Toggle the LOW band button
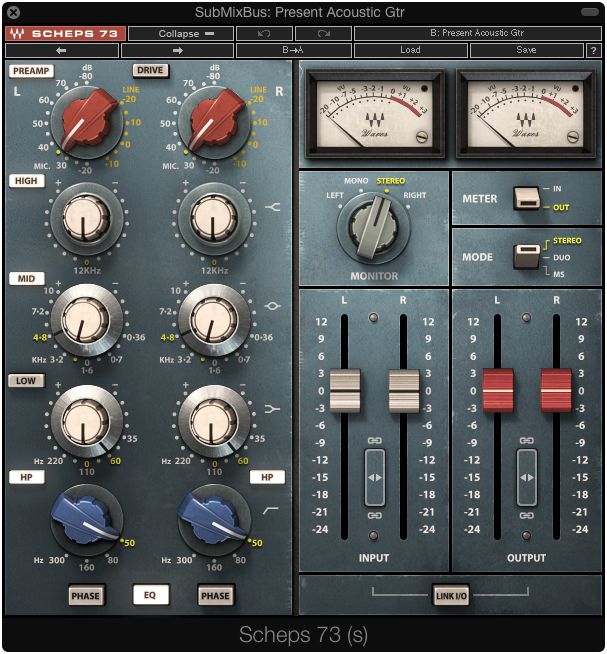Image resolution: width=607 pixels, height=654 pixels. 27,381
